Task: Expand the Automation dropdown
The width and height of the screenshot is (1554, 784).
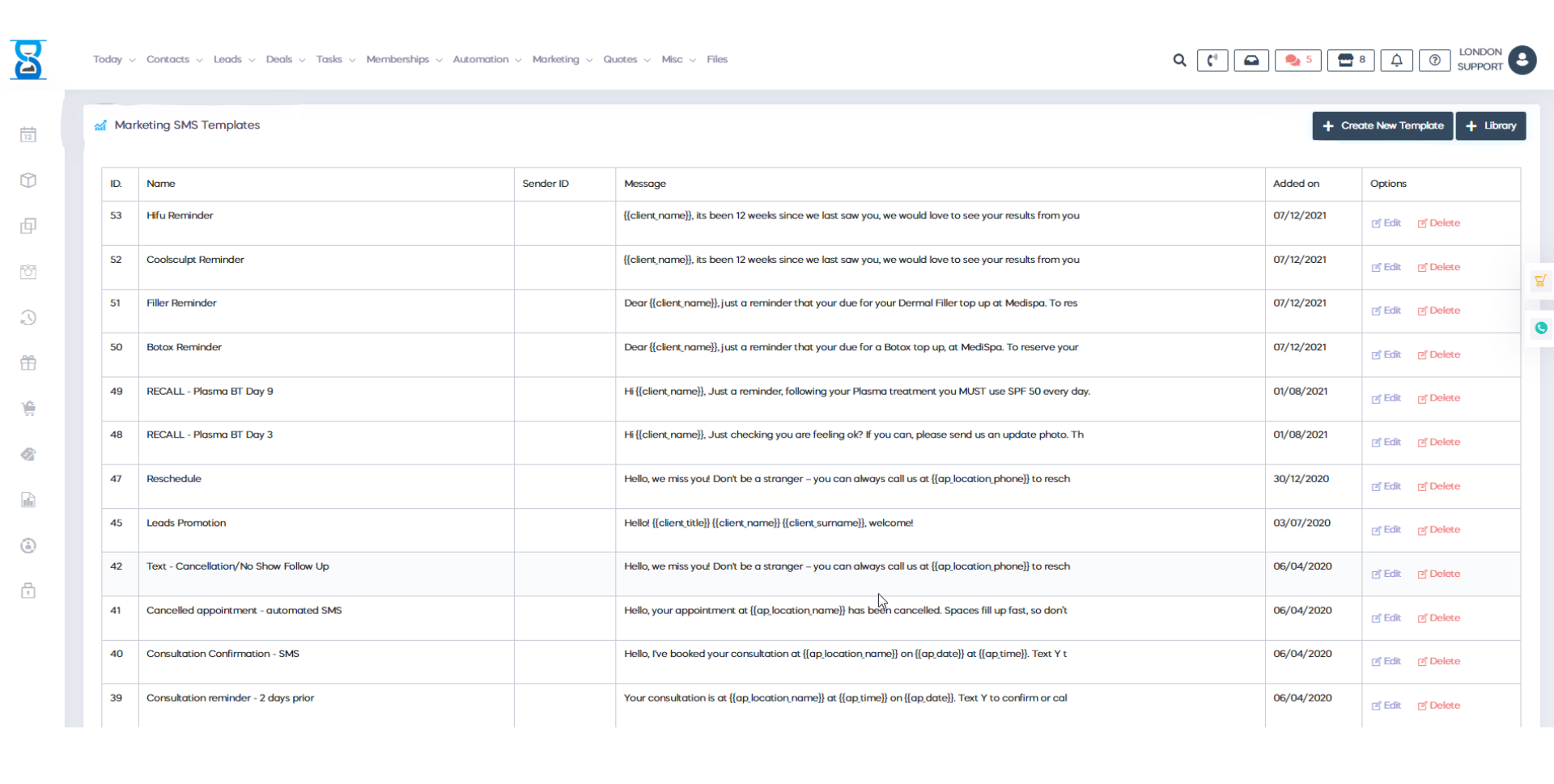Action: coord(481,59)
